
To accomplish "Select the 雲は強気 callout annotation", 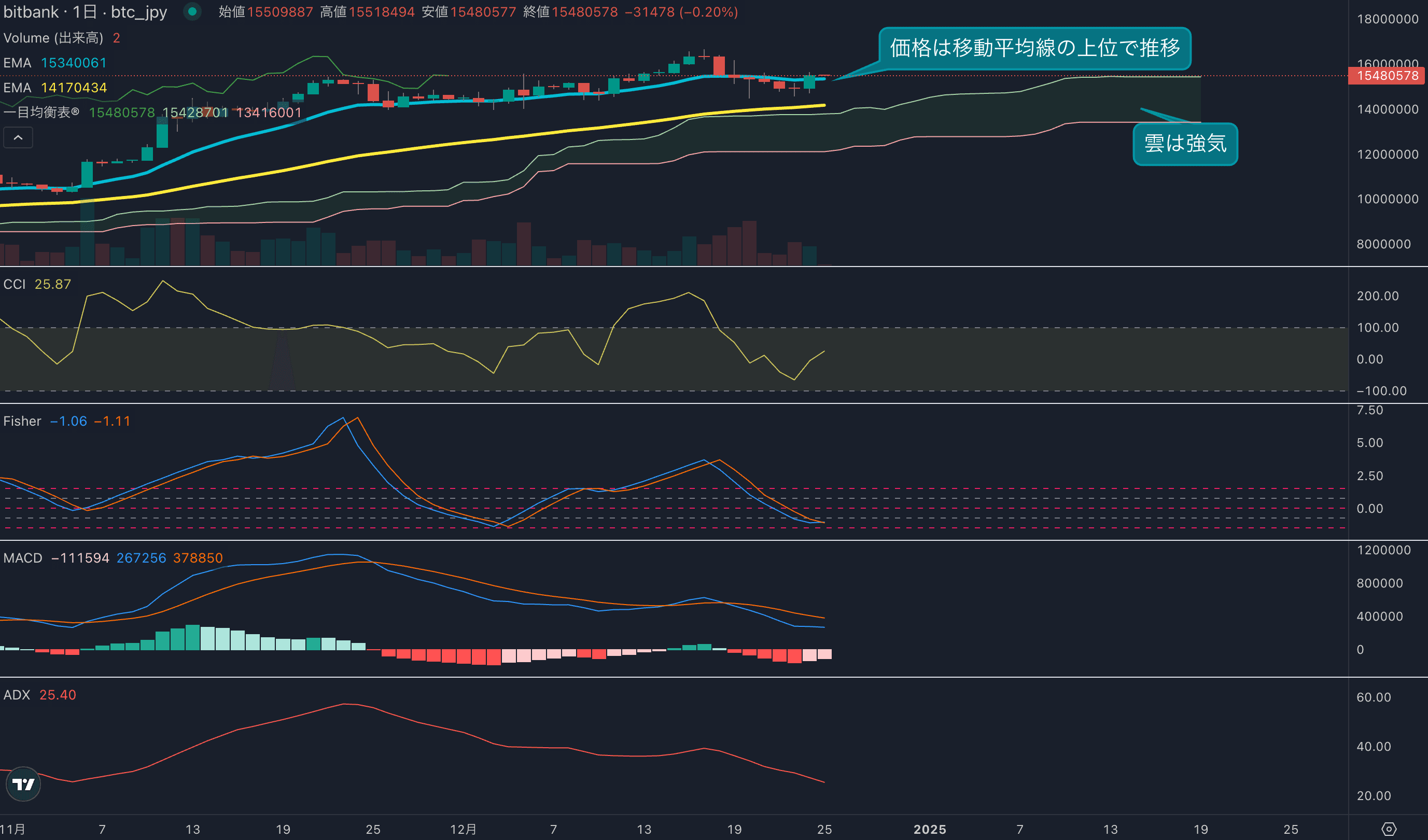I will [1185, 144].
